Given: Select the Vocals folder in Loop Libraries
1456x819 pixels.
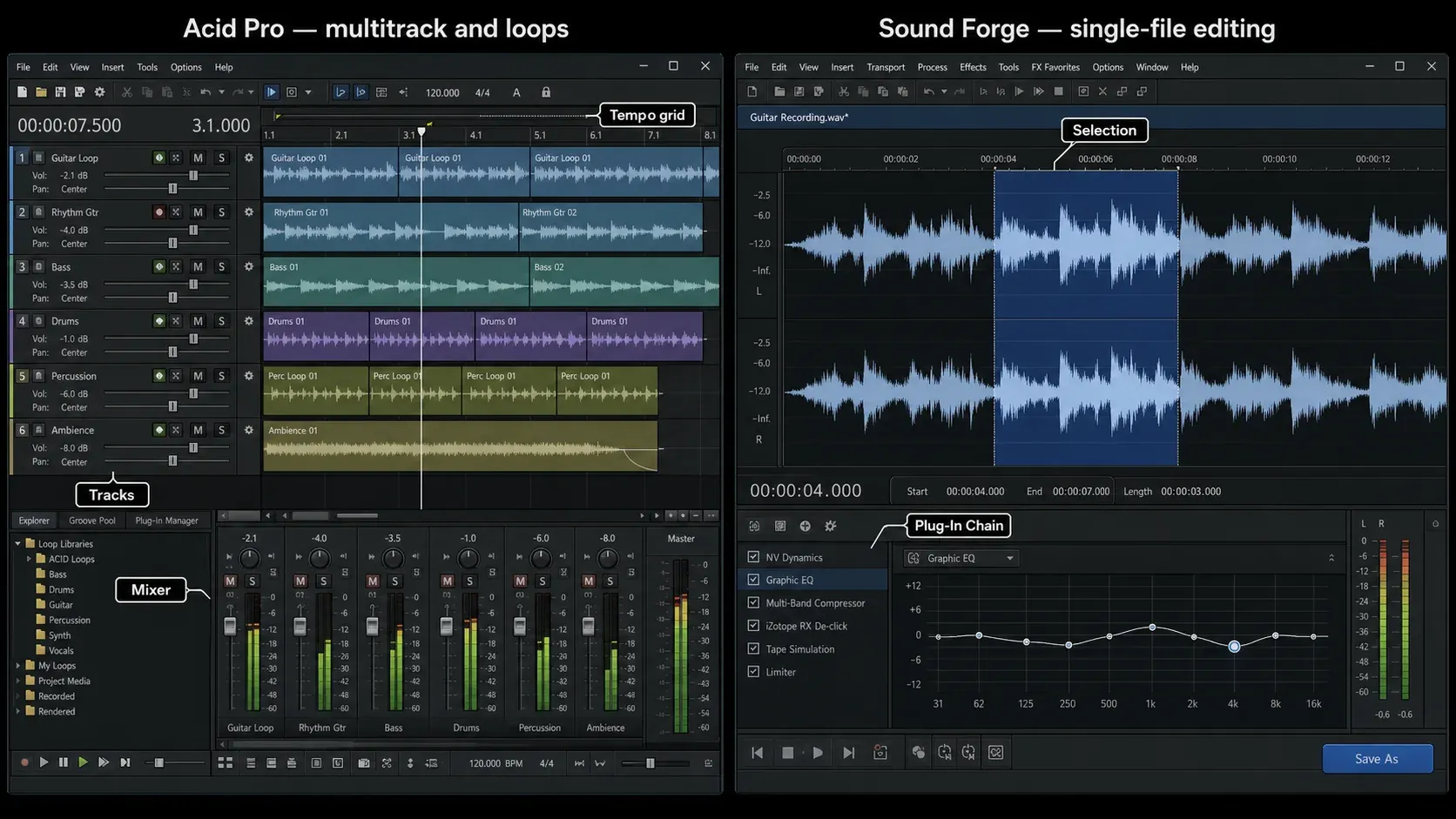Looking at the screenshot, I should pyautogui.click(x=54, y=650).
